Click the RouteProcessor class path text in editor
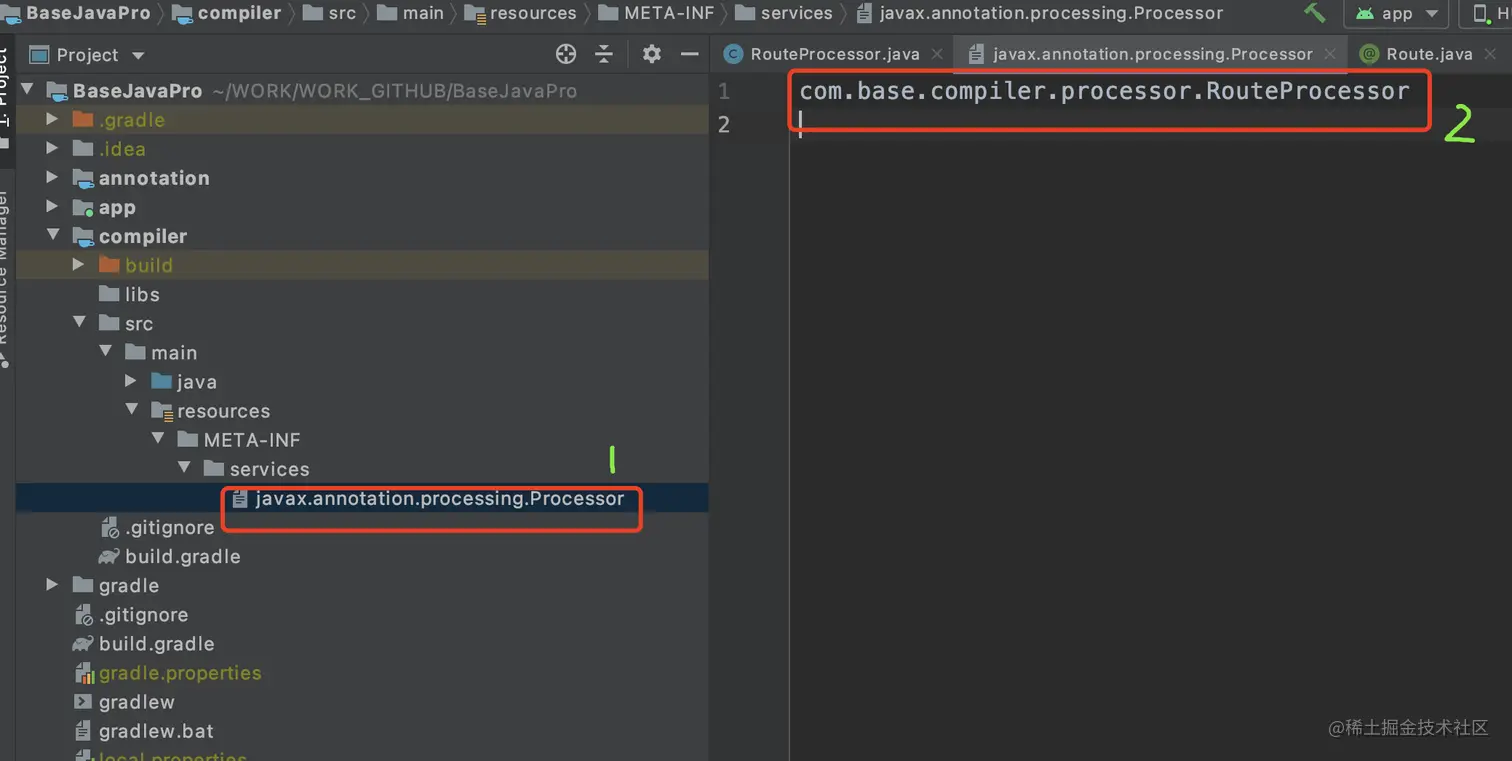 pyautogui.click(x=1104, y=91)
